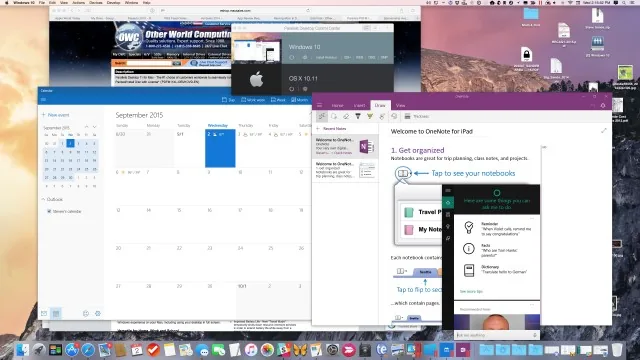The image size is (640, 360).
Task: Click New event in Calendar
Action: tap(56, 115)
